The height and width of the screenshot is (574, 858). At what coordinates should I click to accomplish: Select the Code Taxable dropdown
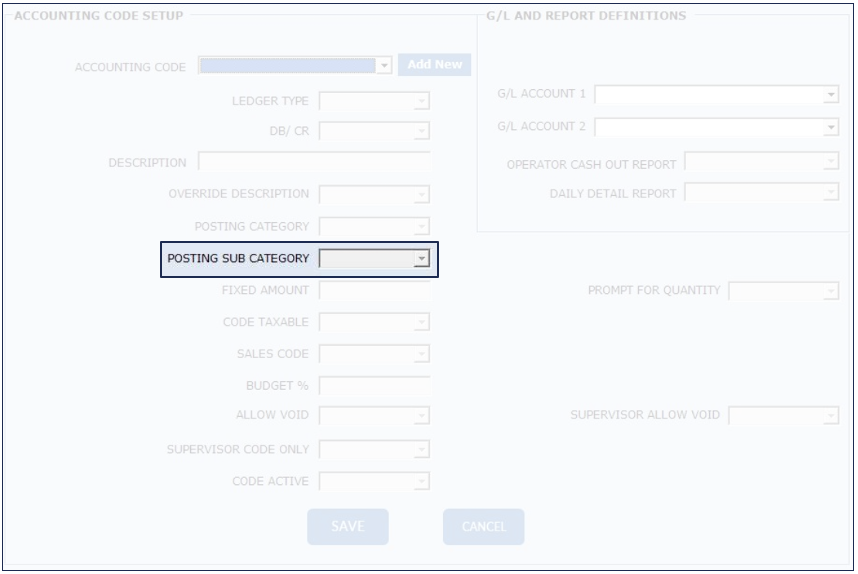pos(373,322)
